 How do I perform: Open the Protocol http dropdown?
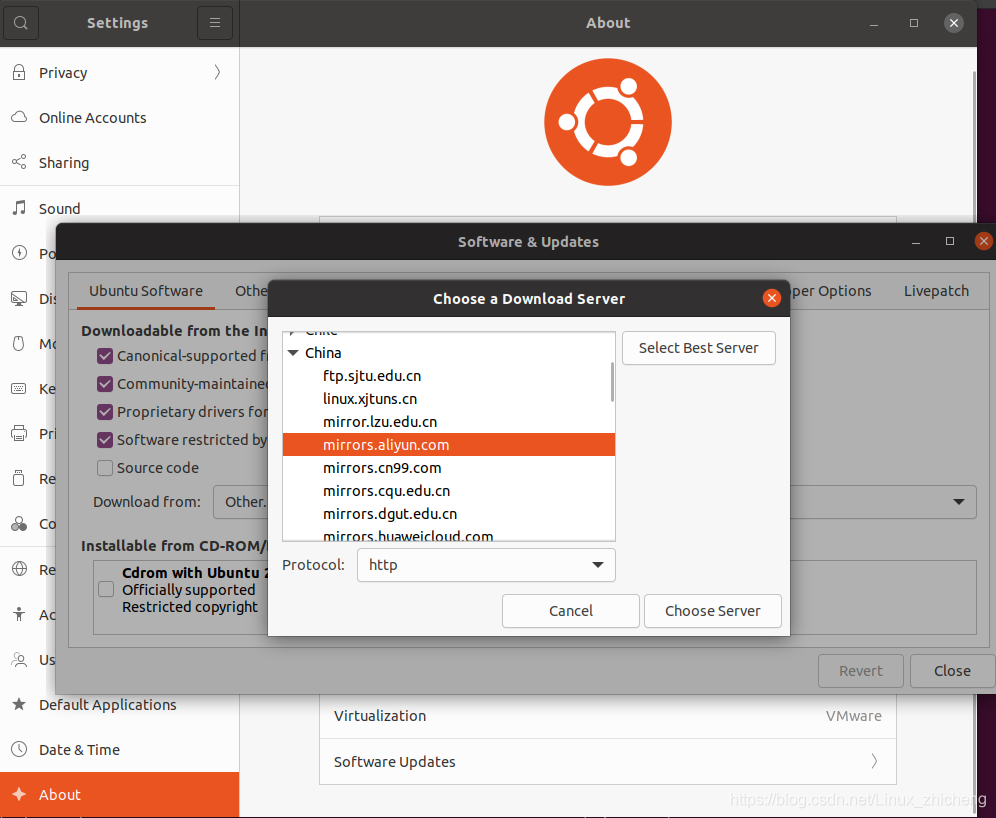coord(486,565)
